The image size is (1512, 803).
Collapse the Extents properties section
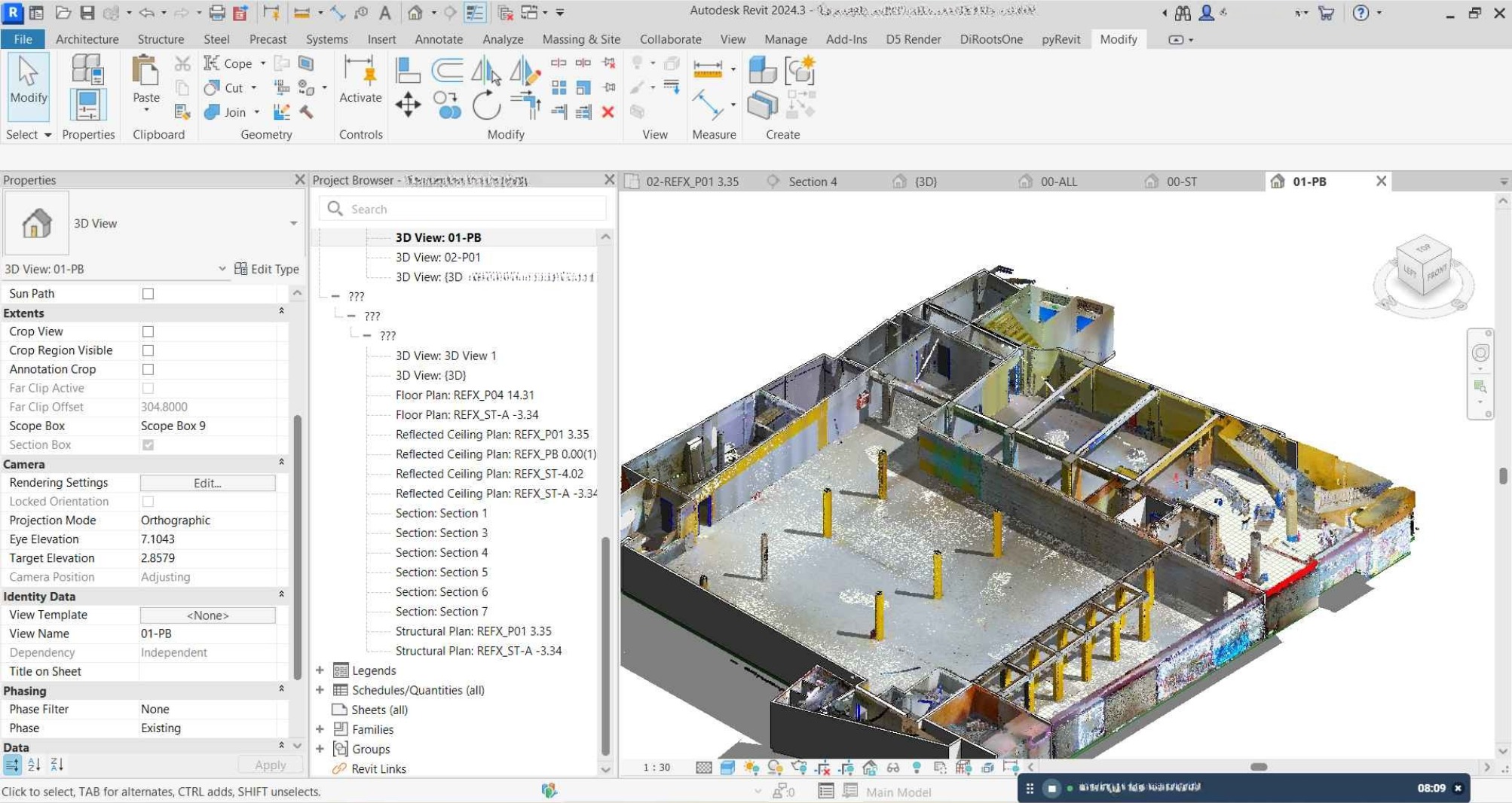281,312
